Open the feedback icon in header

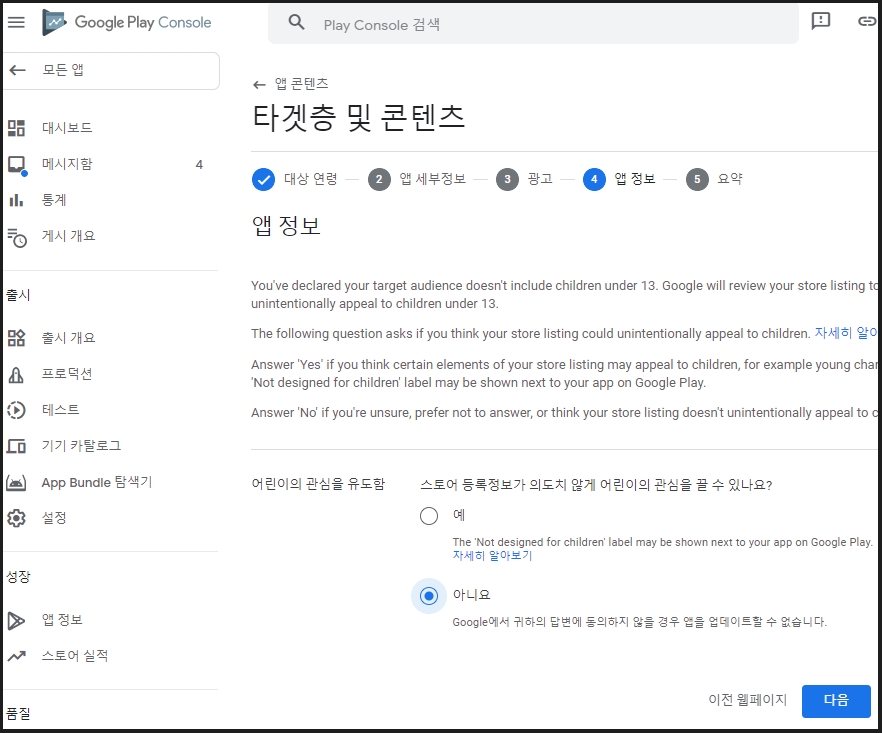click(821, 21)
